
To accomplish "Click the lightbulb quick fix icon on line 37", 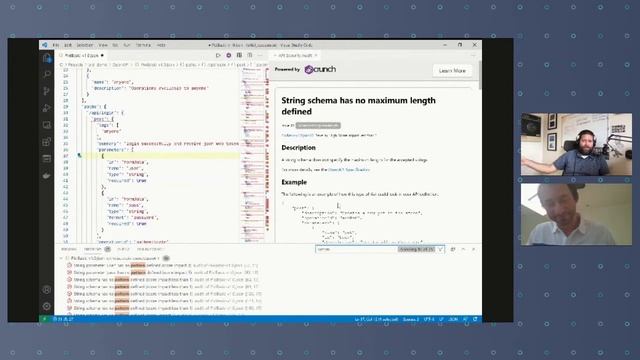I will (79, 156).
